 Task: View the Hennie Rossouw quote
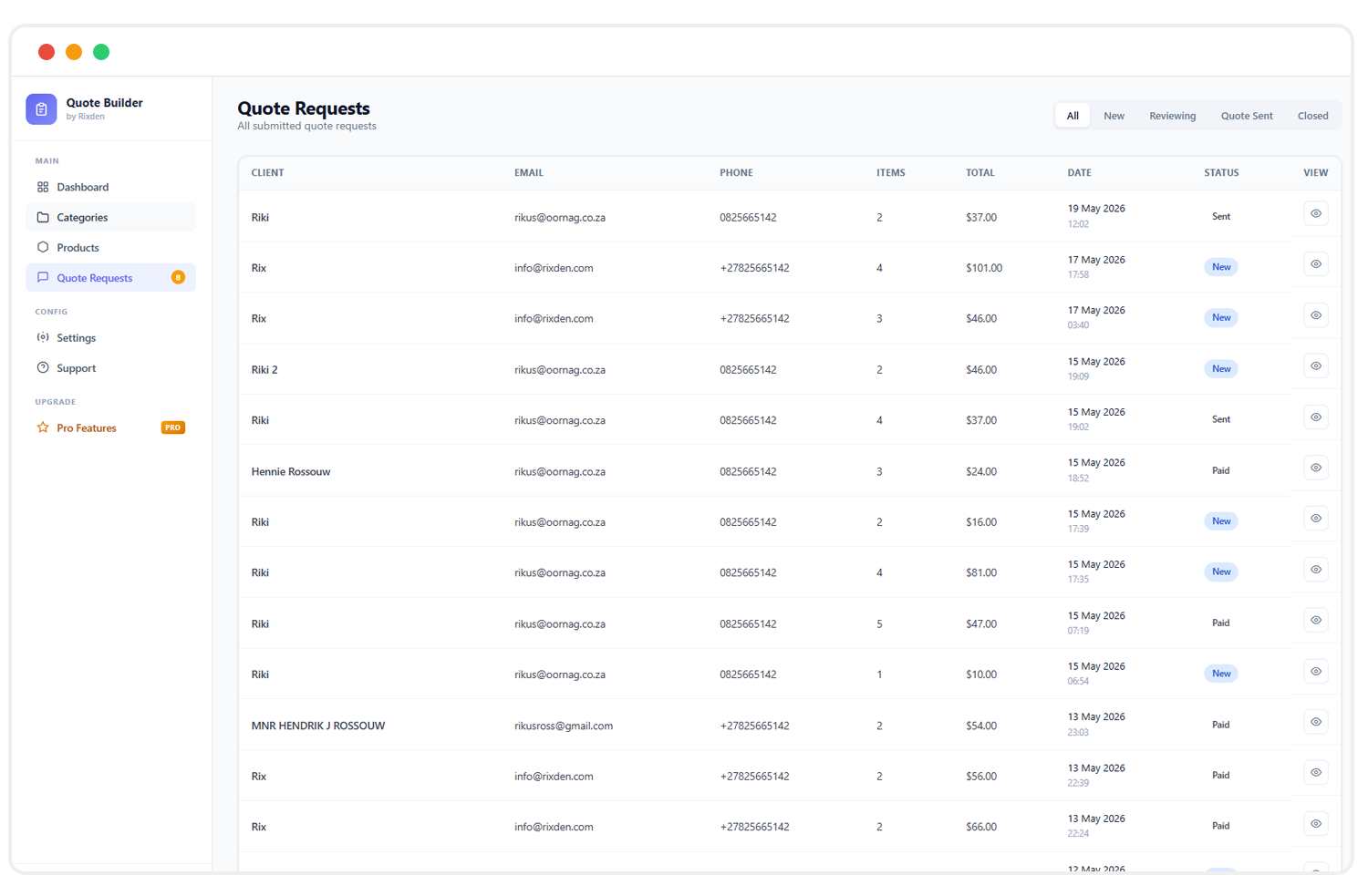coord(1315,468)
